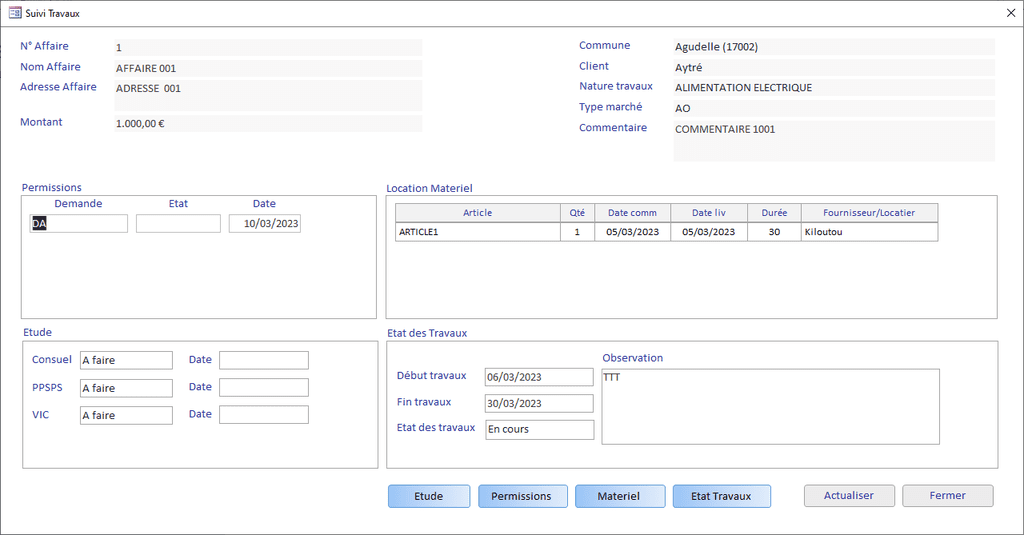Screen dimensions: 1024x535
Task: Click the Suivi Travaux form icon
Action: point(14,14)
